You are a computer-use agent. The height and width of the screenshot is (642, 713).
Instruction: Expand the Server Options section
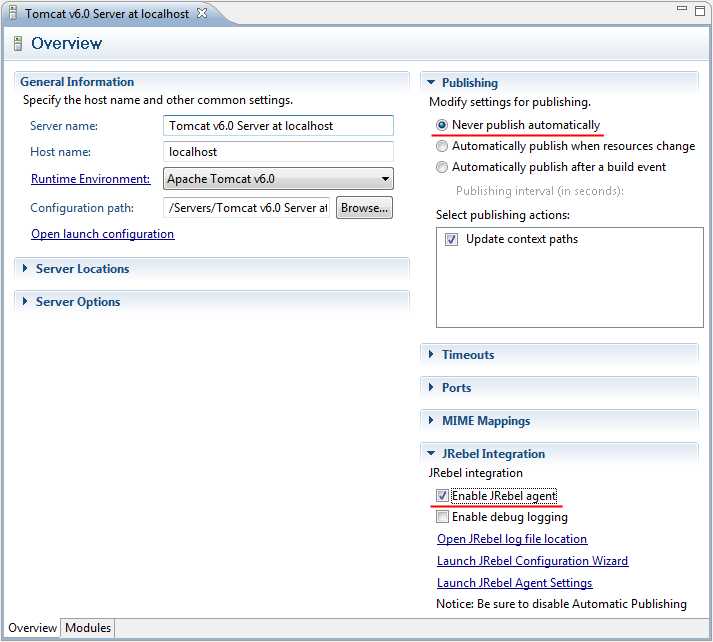click(x=25, y=301)
